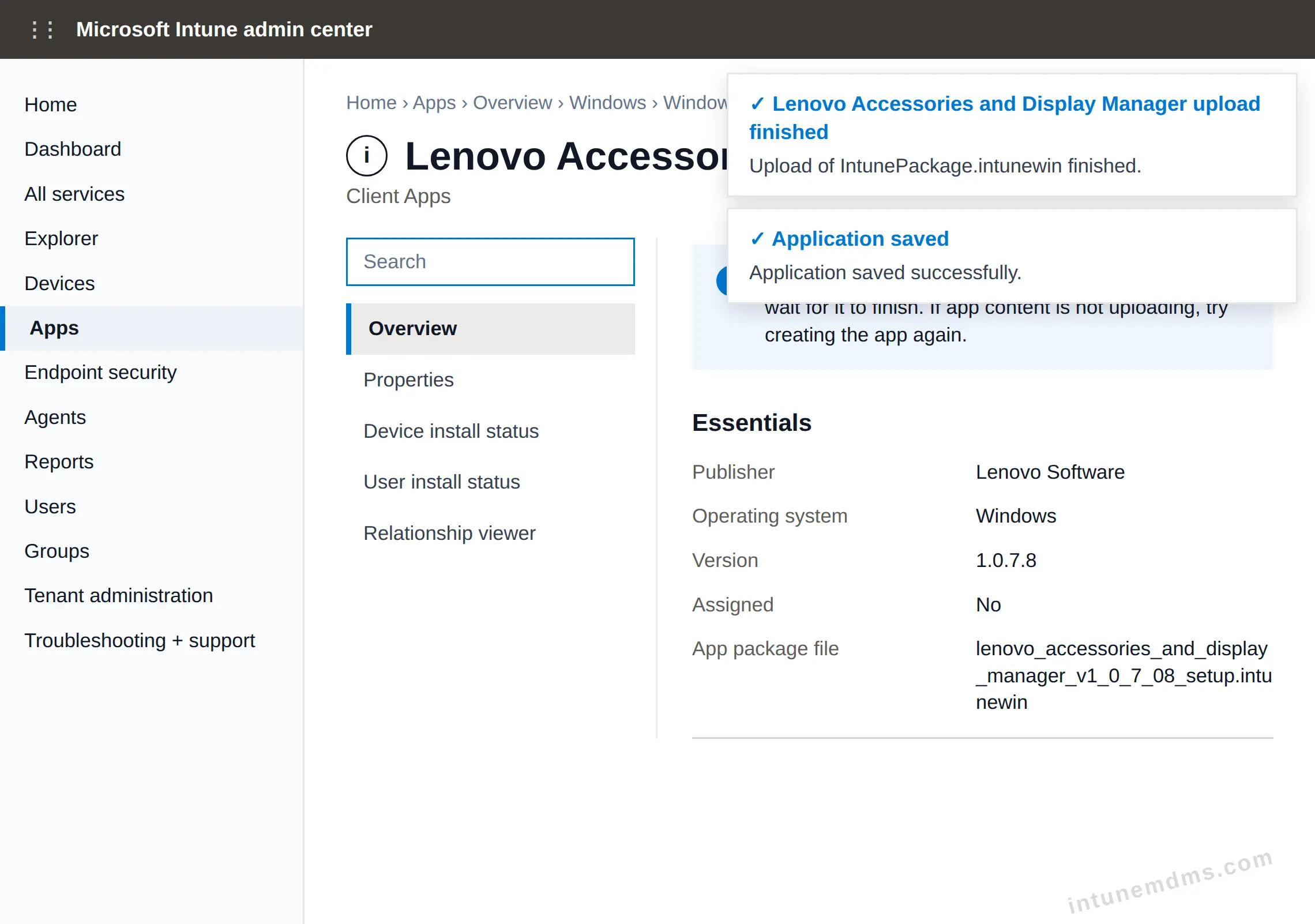This screenshot has height=924, width=1315.
Task: Select the Overview tab in app menu
Action: [x=490, y=329]
